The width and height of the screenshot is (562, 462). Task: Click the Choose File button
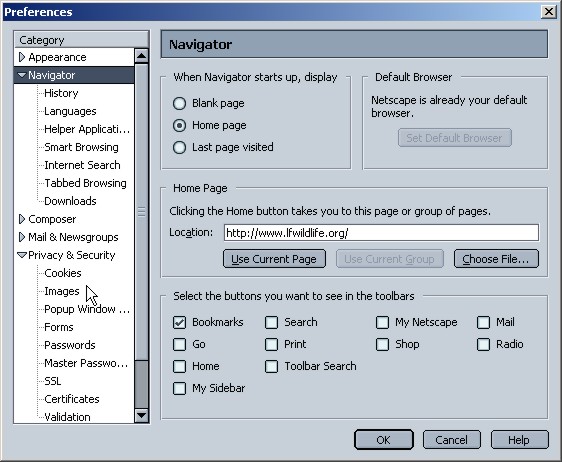[496, 259]
